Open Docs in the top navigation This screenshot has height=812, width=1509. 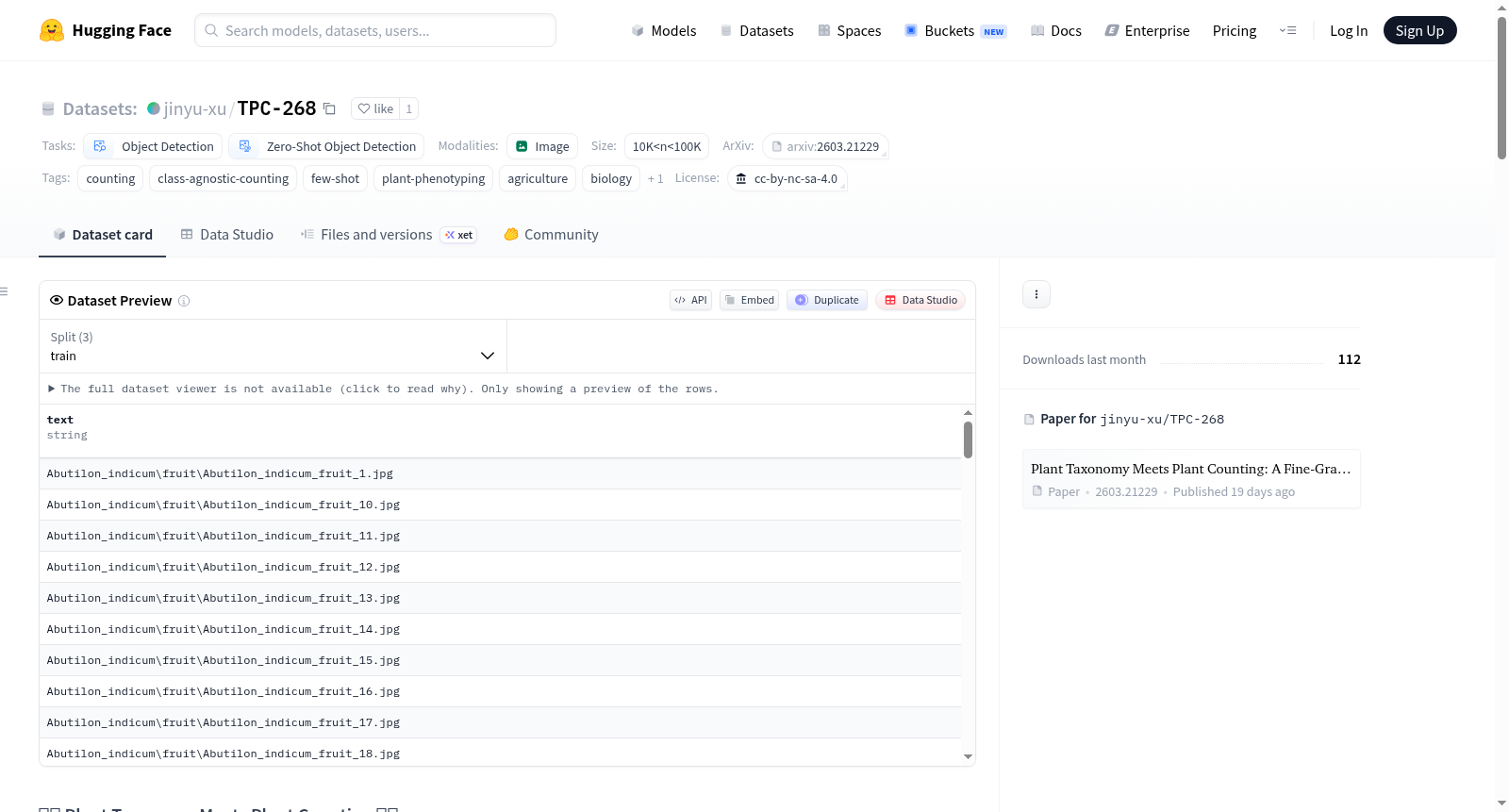click(x=1056, y=30)
